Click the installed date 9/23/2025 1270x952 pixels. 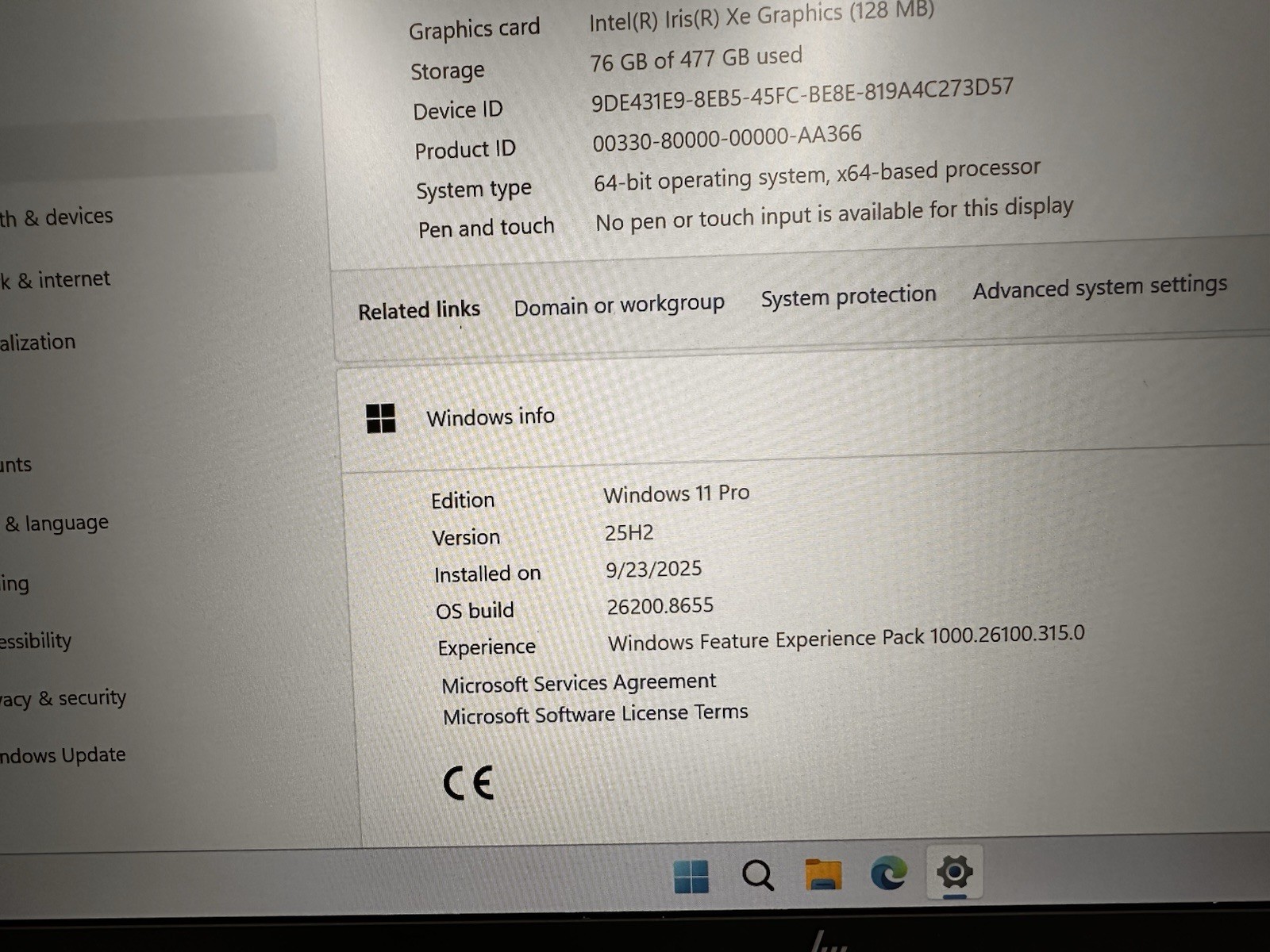pyautogui.click(x=653, y=570)
